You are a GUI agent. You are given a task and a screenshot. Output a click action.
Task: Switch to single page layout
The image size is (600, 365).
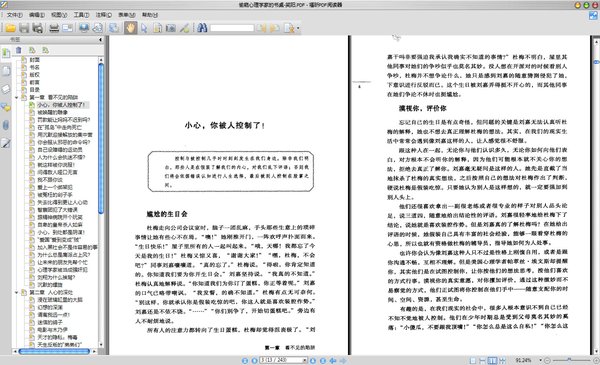pos(473,360)
